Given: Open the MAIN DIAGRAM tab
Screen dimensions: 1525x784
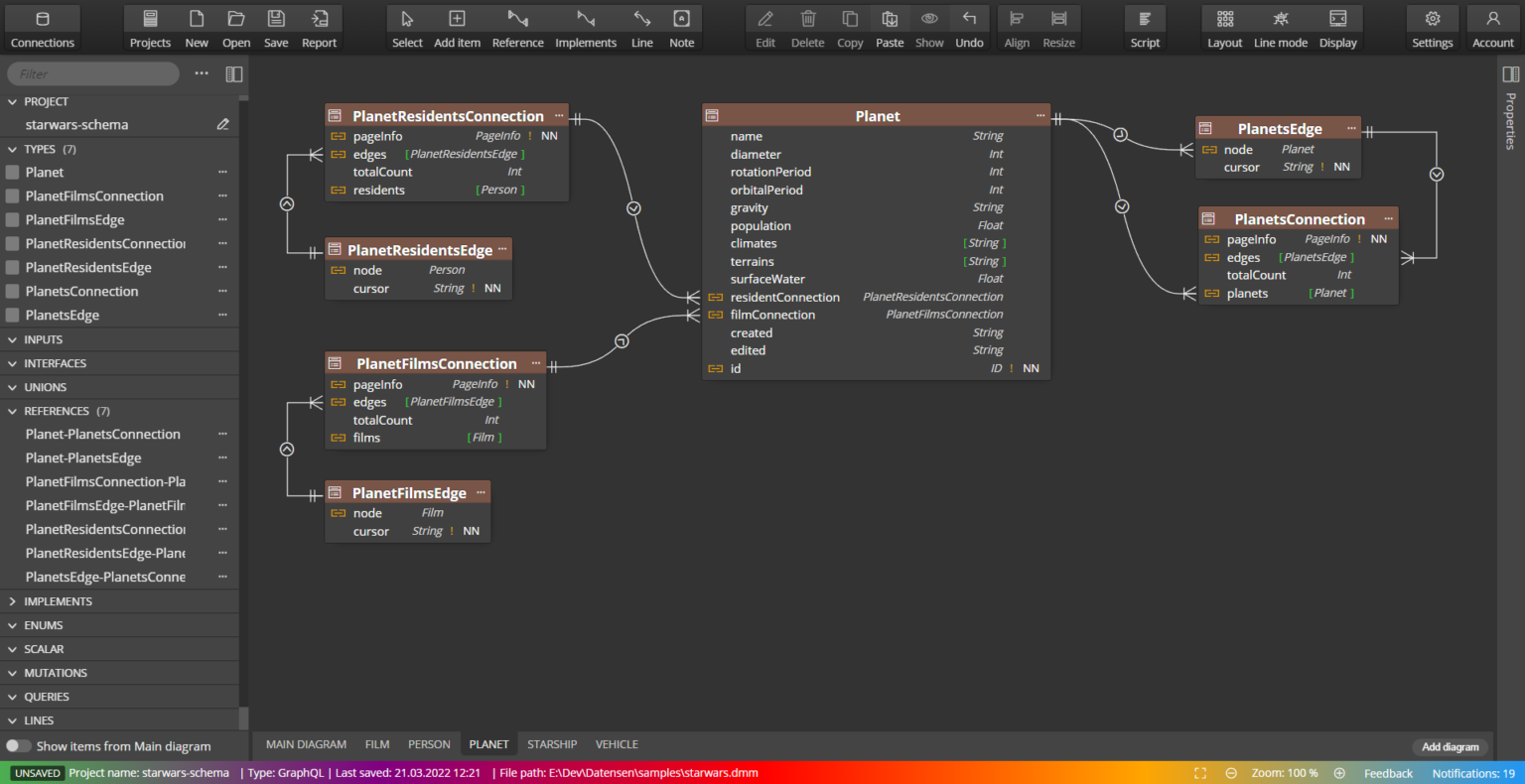Looking at the screenshot, I should tap(306, 743).
